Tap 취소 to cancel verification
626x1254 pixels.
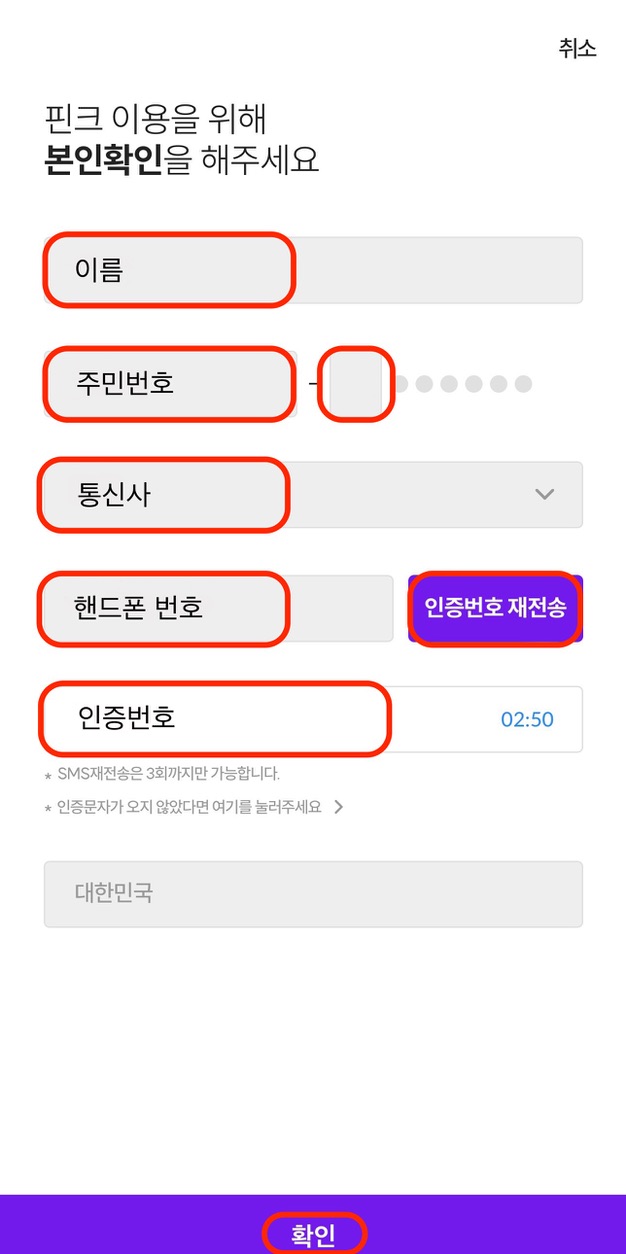[575, 47]
